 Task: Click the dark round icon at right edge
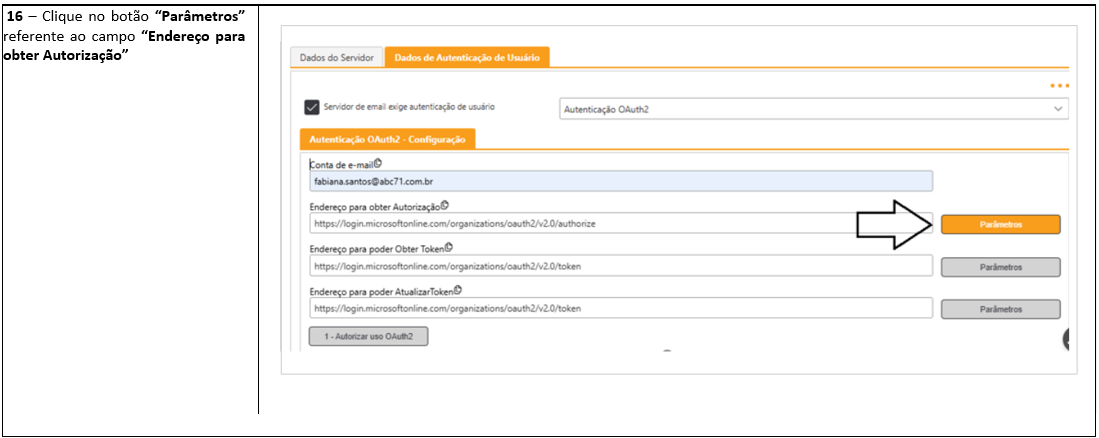point(1068,340)
